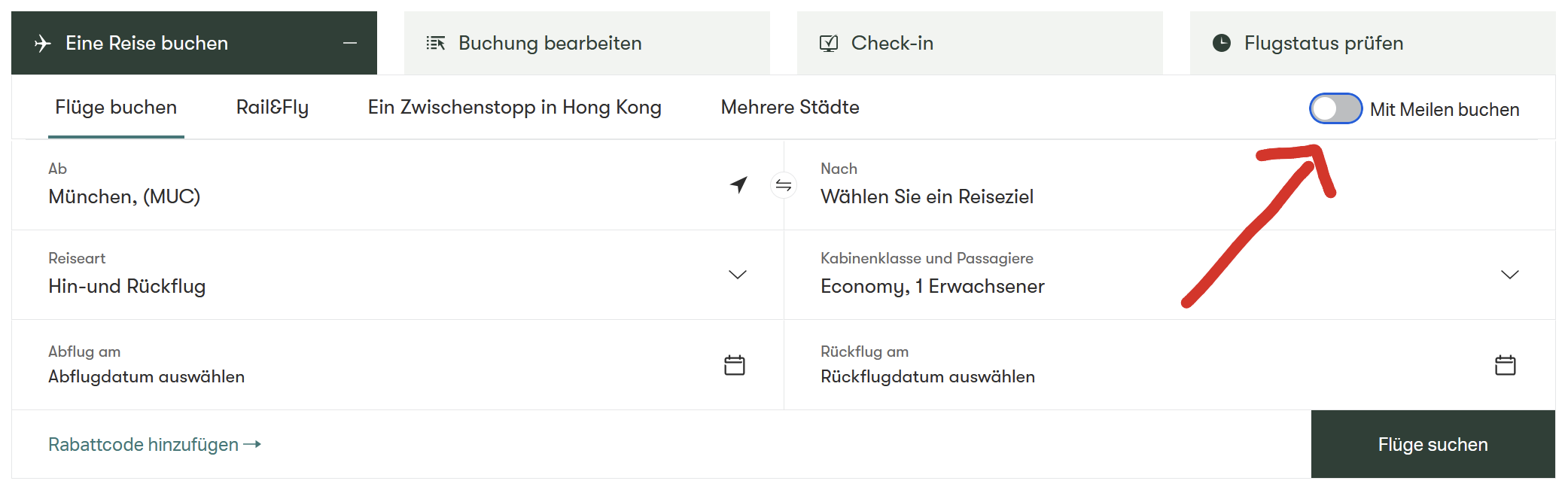The width and height of the screenshot is (1568, 490).
Task: Select the Mehrere Städte tab
Action: tap(790, 108)
